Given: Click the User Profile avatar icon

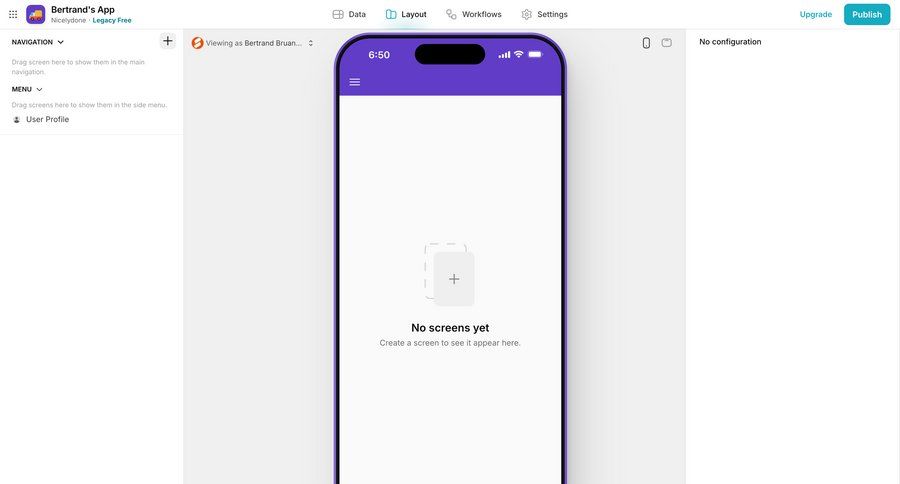Looking at the screenshot, I should [x=17, y=119].
